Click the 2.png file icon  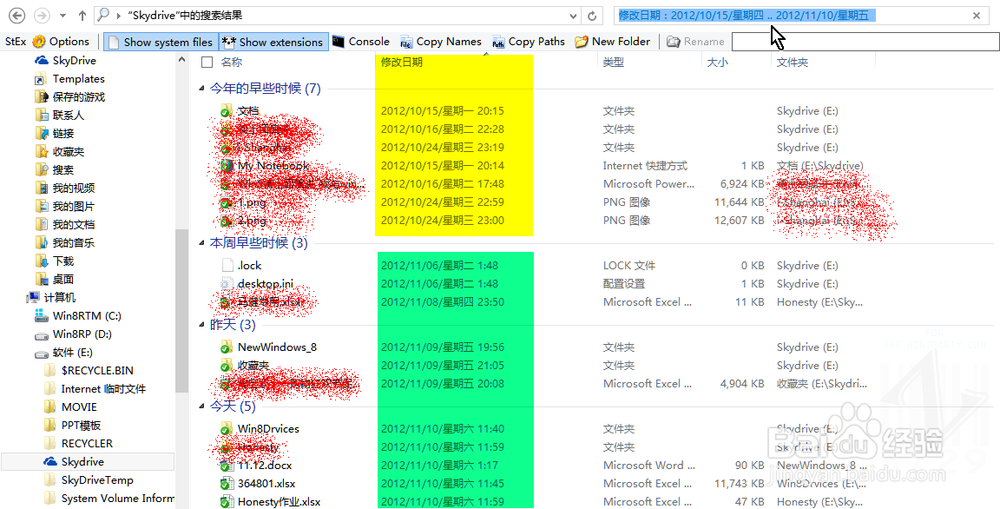pos(227,221)
